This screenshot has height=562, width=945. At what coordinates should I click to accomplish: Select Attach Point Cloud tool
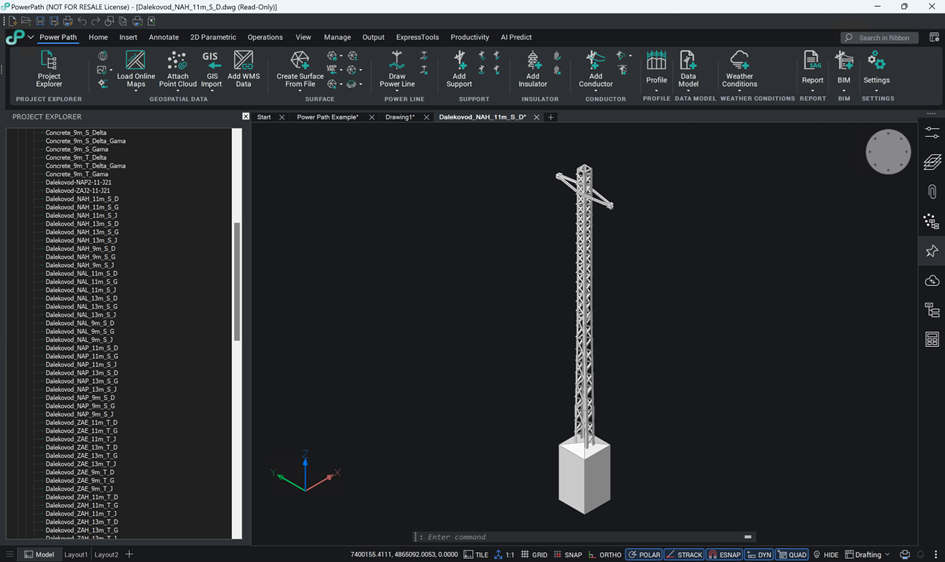point(178,68)
